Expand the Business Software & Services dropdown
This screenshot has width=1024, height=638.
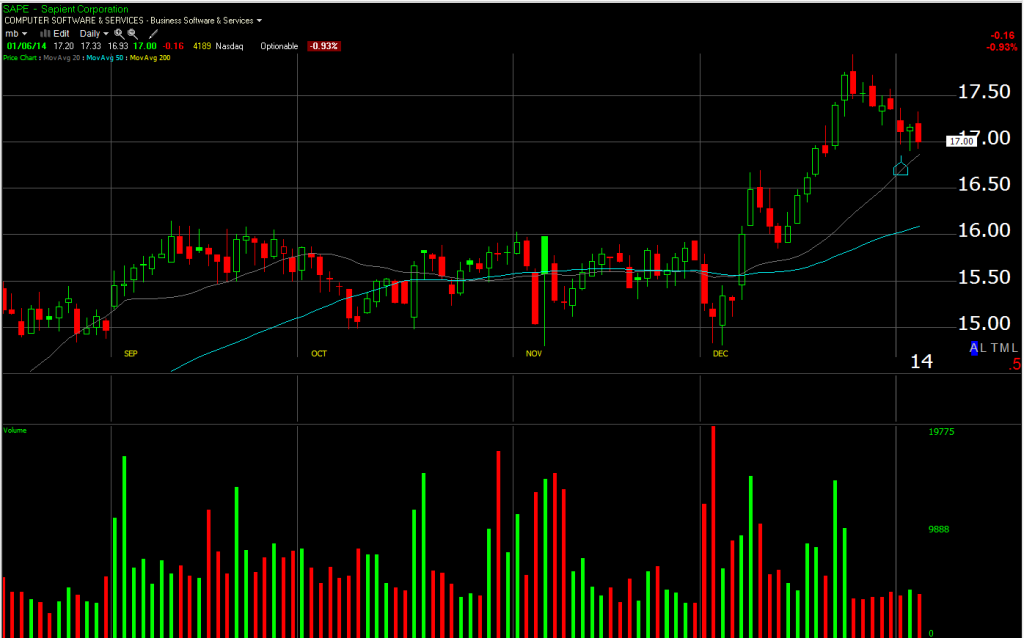pos(206,20)
